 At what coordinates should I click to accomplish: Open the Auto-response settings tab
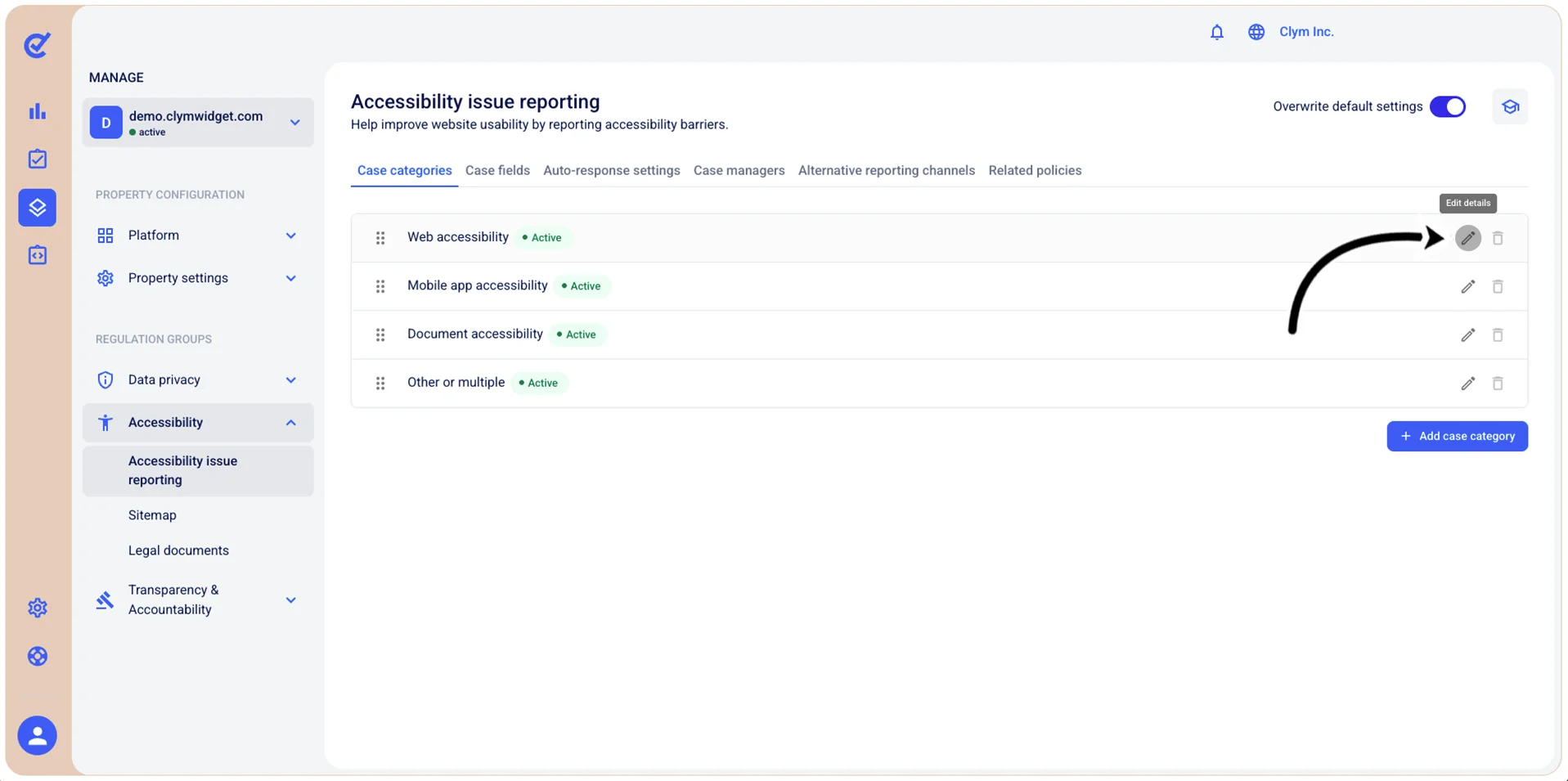[x=612, y=170]
